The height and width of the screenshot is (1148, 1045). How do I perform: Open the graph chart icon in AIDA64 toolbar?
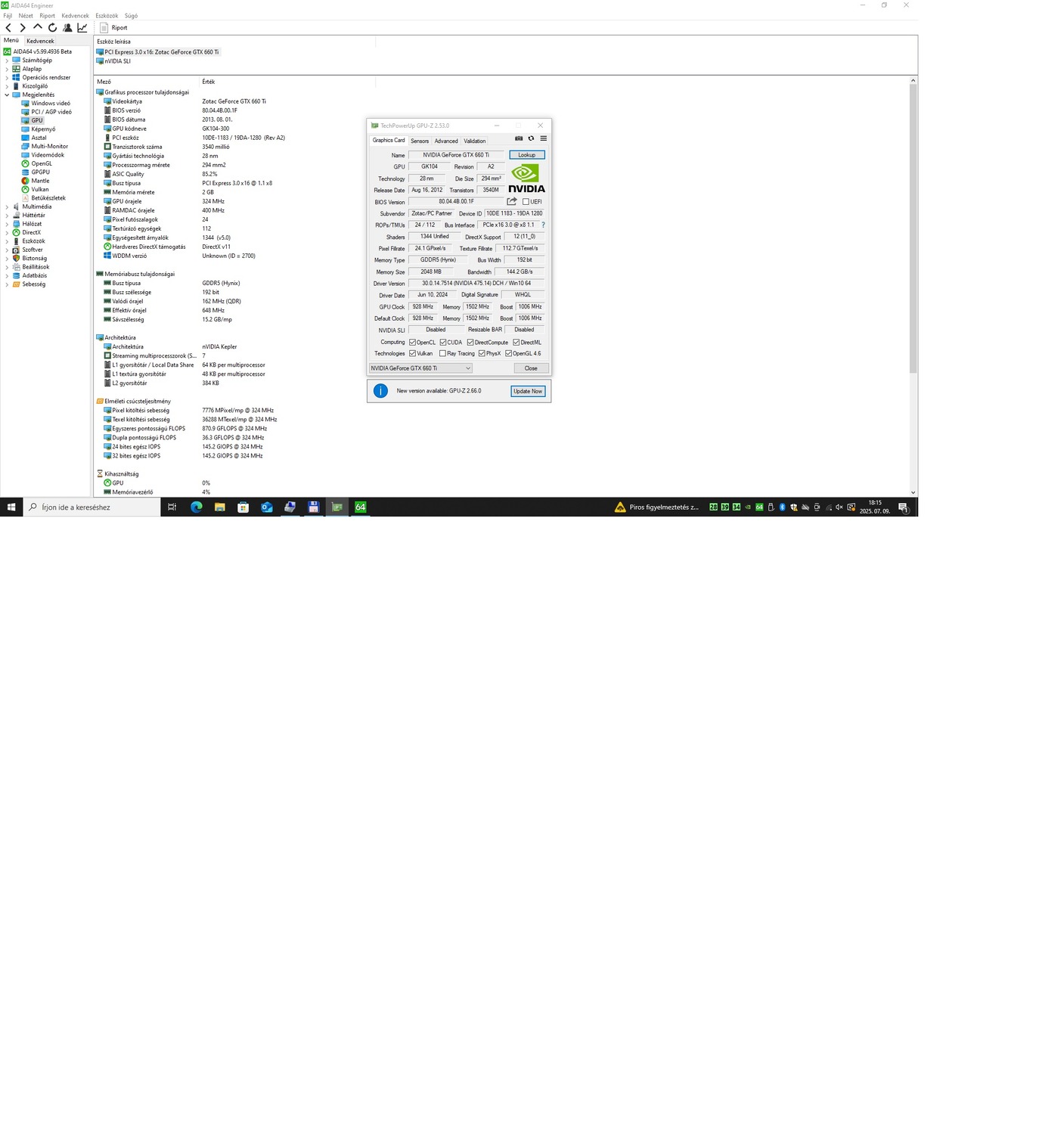82,28
